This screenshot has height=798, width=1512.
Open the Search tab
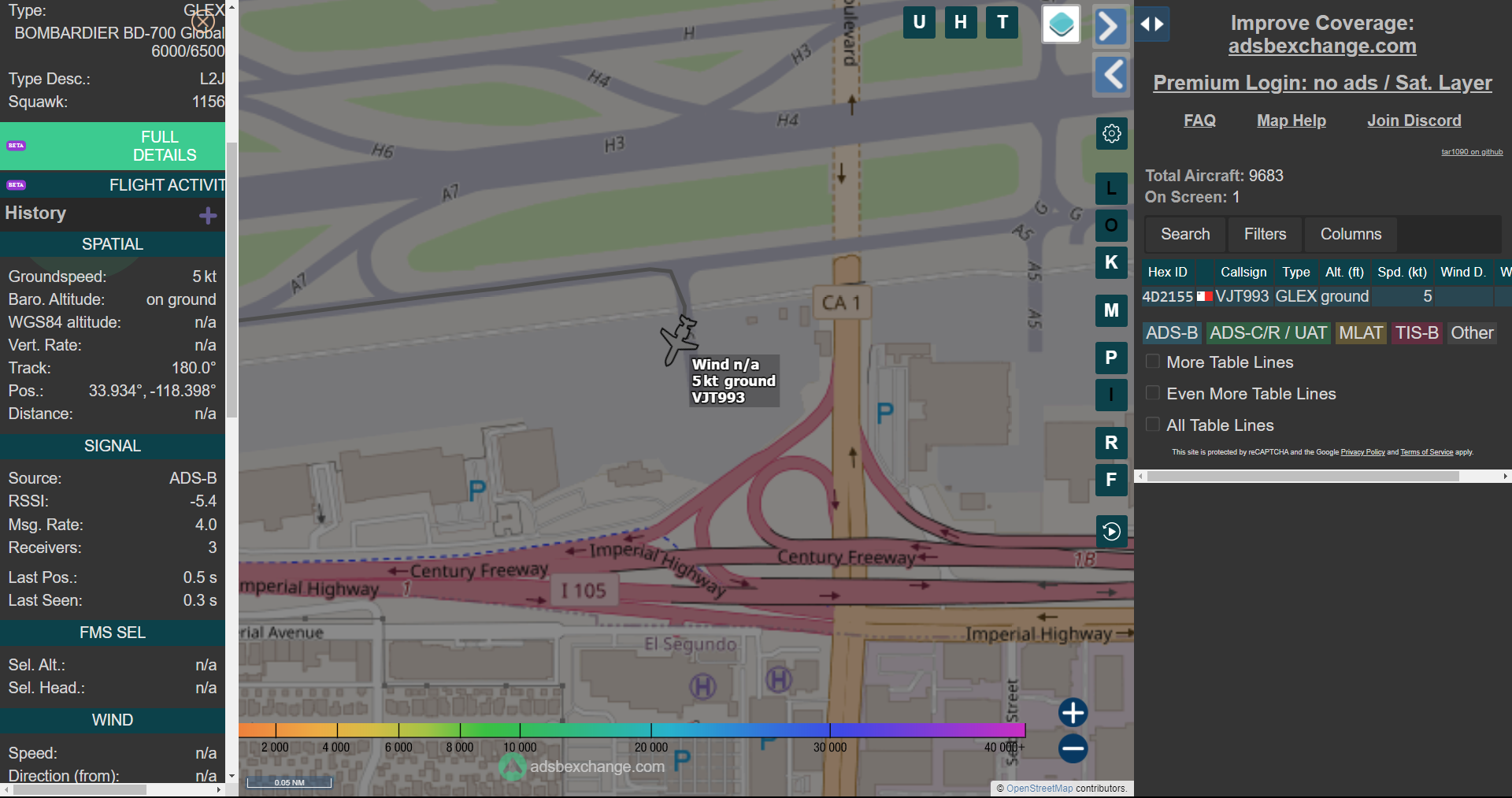(1185, 234)
